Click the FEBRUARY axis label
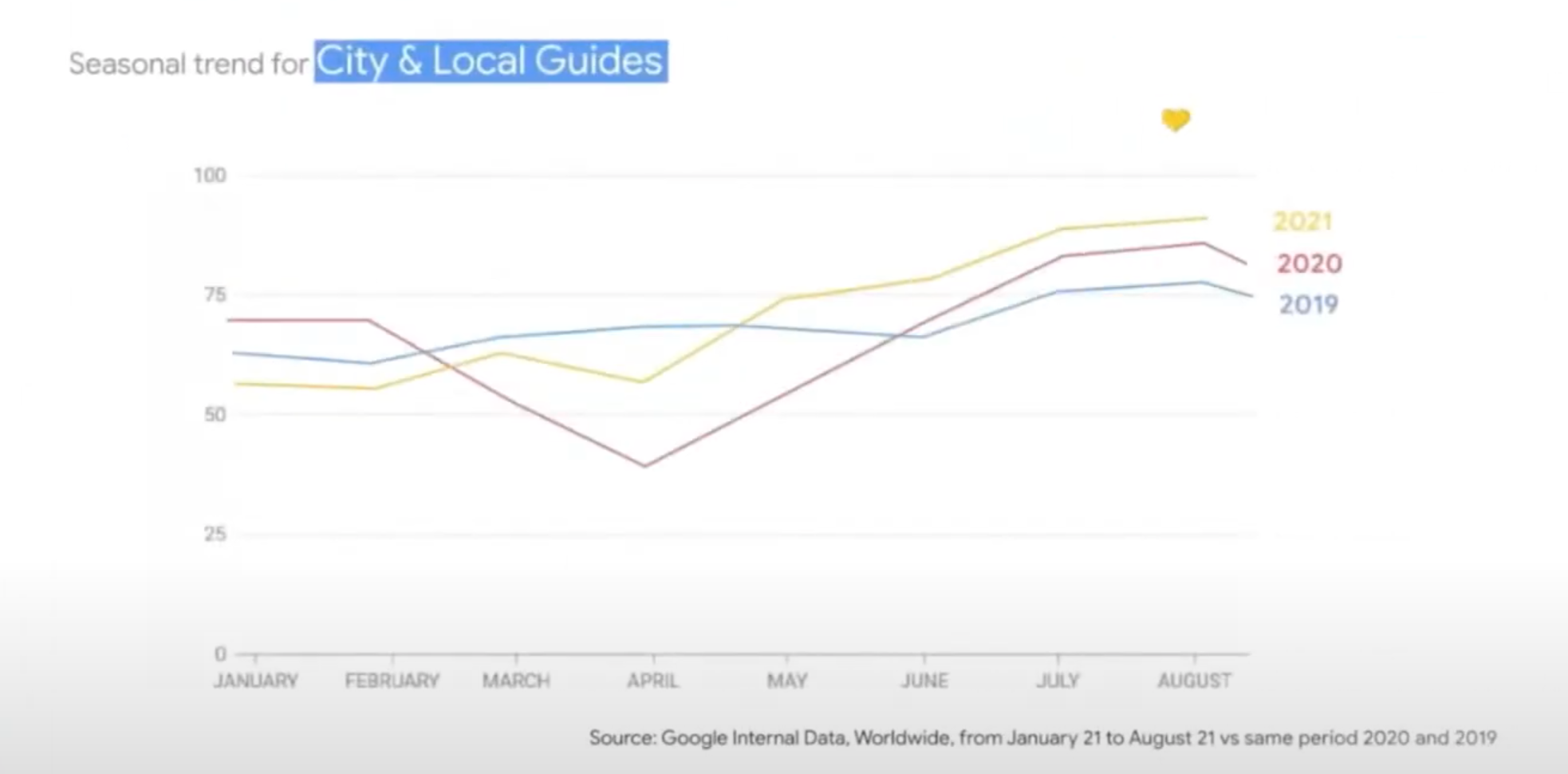The width and height of the screenshot is (1568, 774). pos(392,681)
